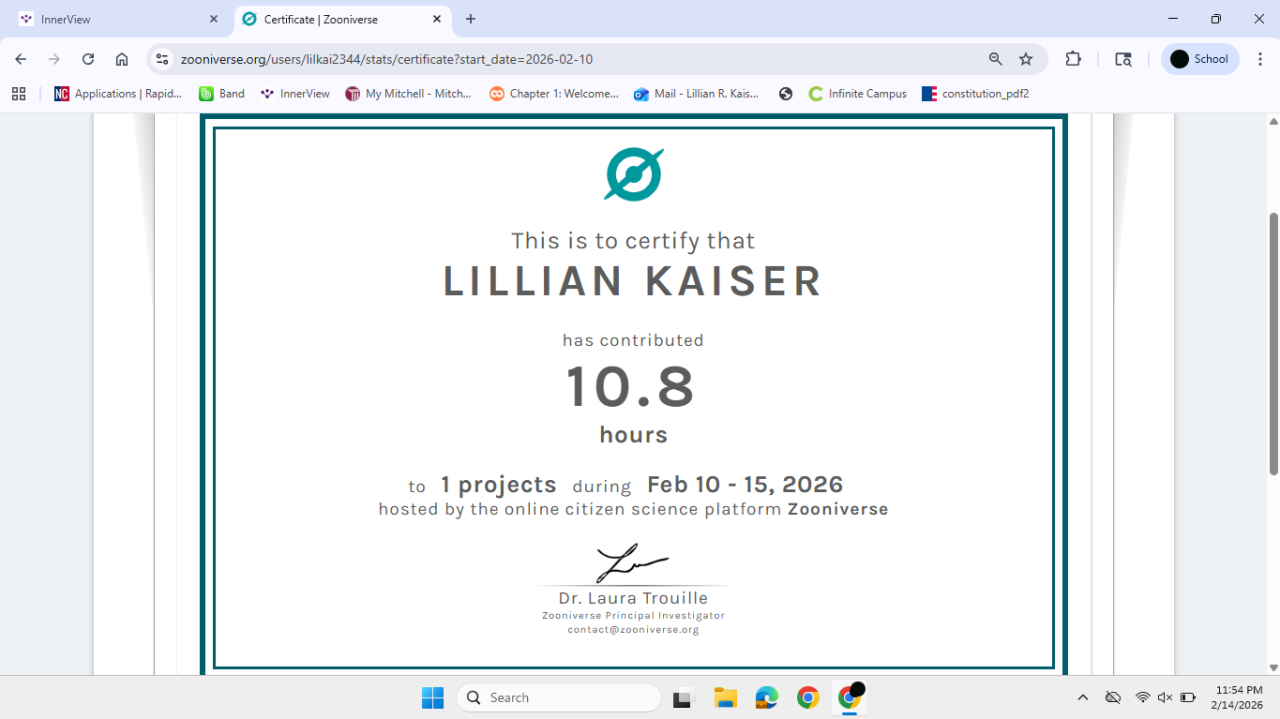Click the date range Feb 10 - 15, 2026
The height and width of the screenshot is (719, 1280).
(x=745, y=485)
